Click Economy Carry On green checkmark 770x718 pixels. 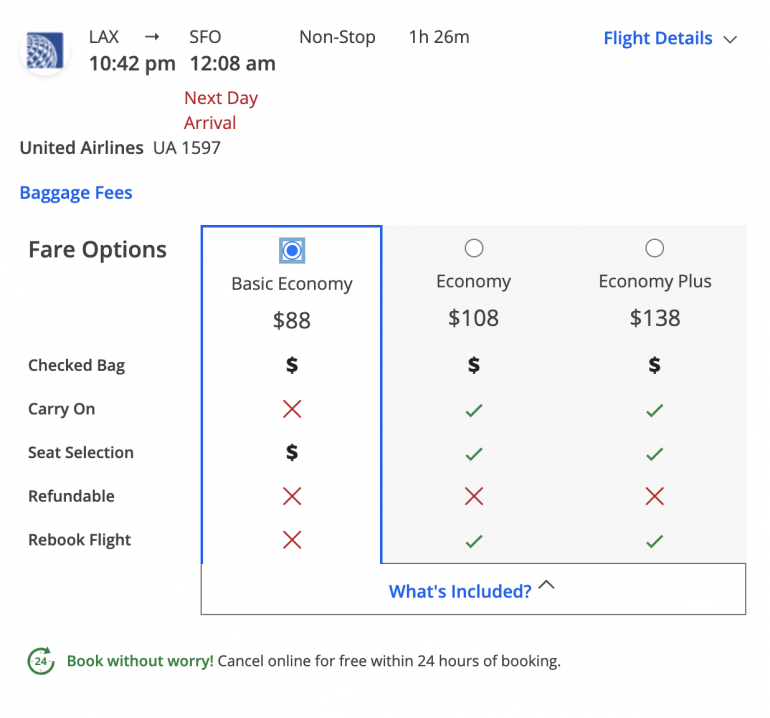(474, 409)
